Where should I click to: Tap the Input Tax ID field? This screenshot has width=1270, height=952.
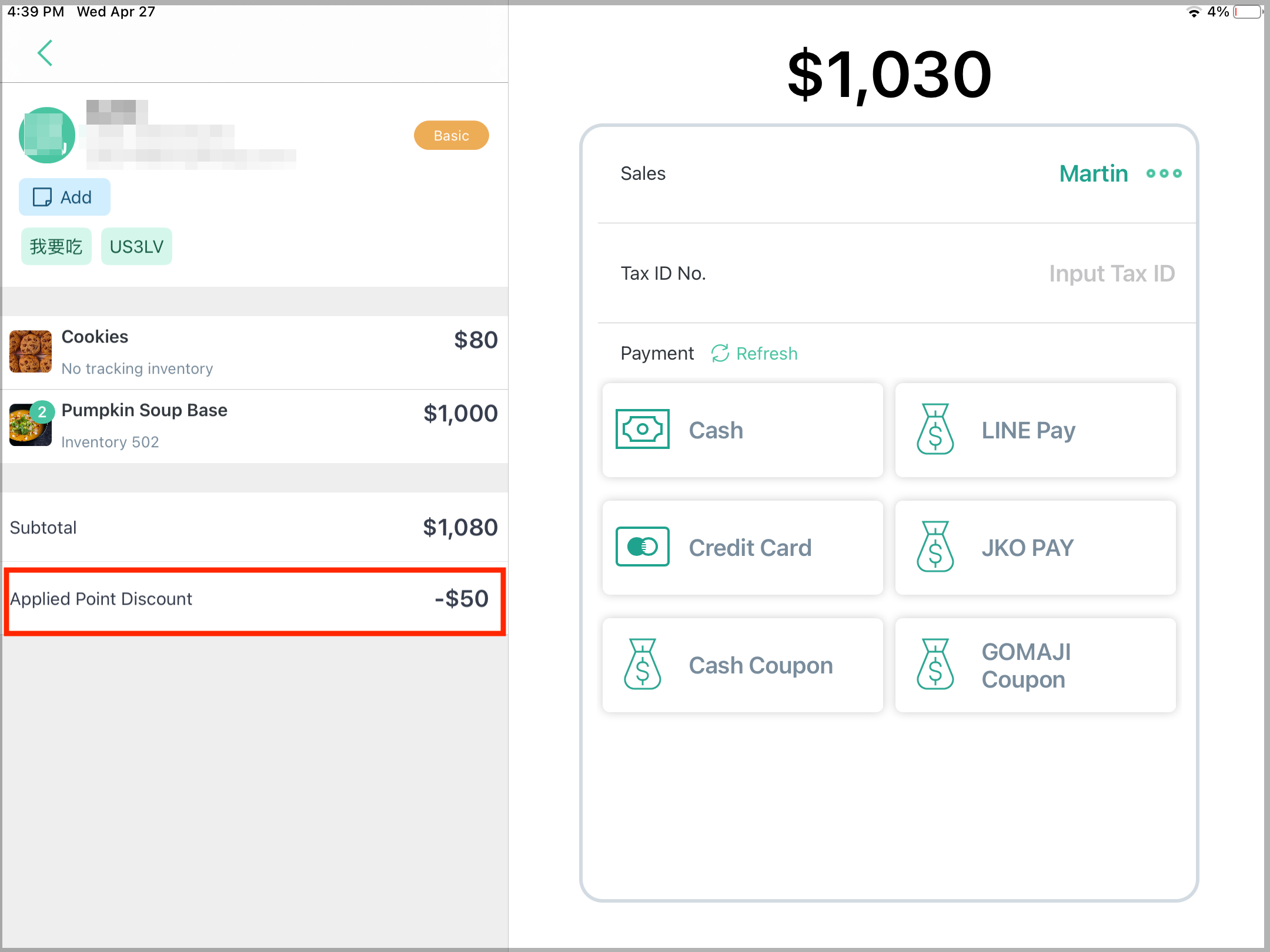click(1111, 273)
